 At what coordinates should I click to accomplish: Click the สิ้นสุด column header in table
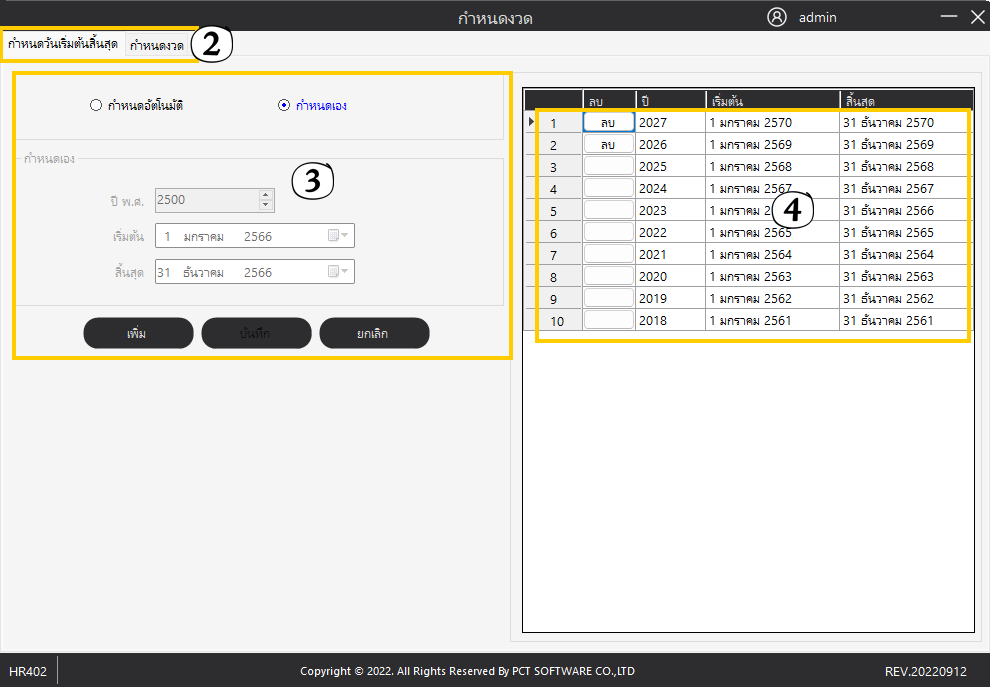coord(905,99)
